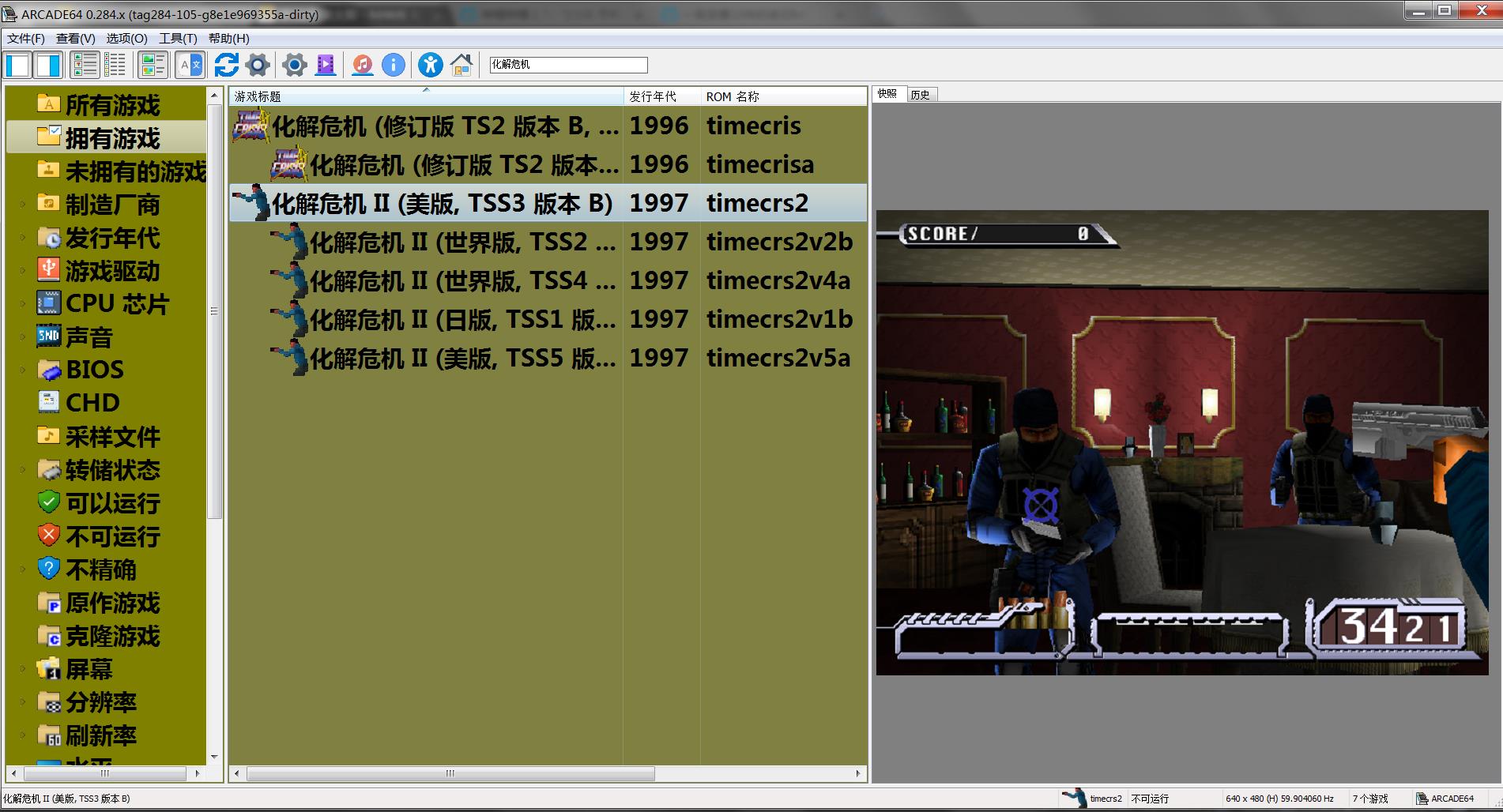Click the blue refresh arrows toolbar icon
This screenshot has width=1503, height=812.
226,65
